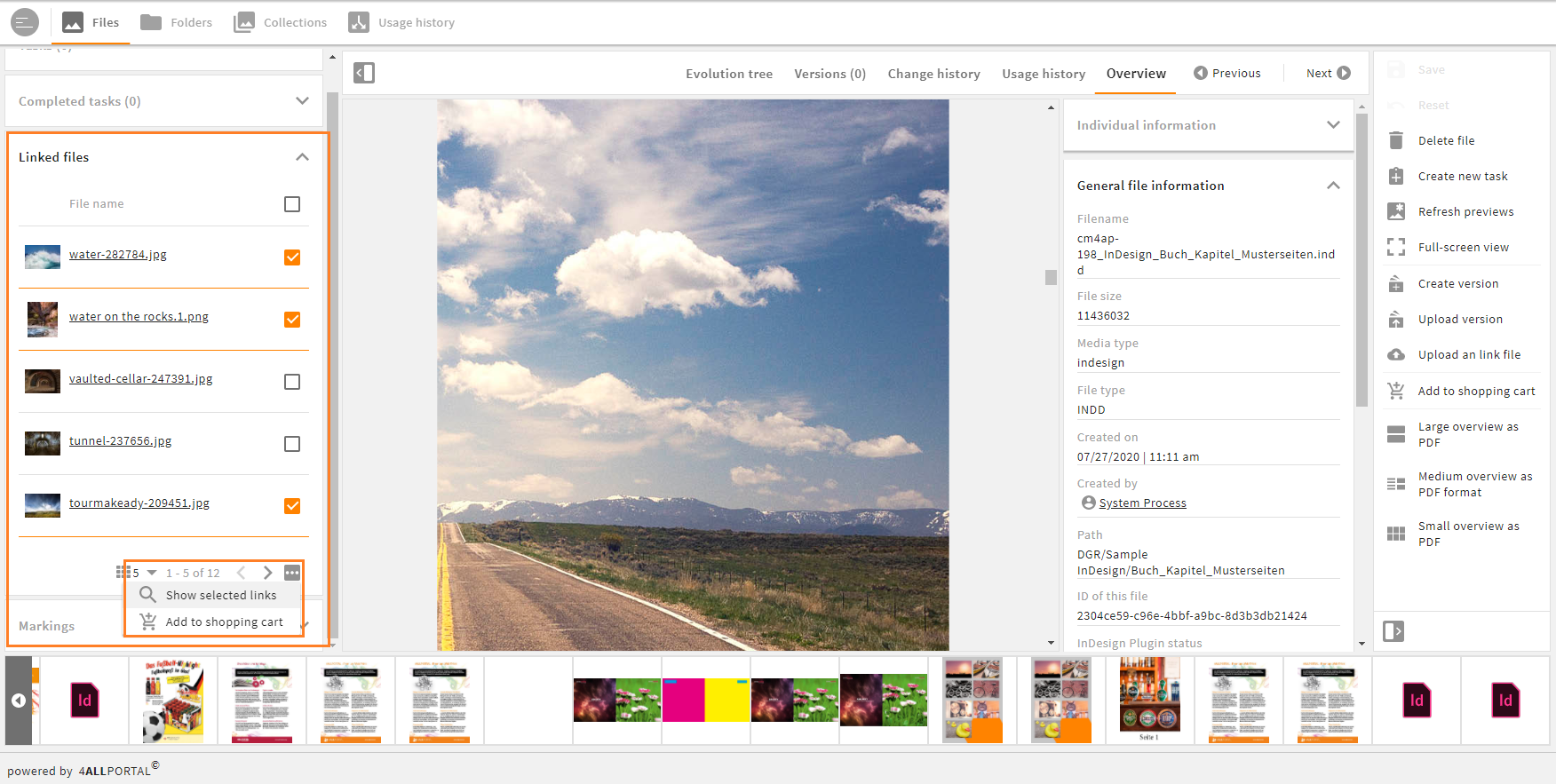Click the System Process user icon

1088,503
